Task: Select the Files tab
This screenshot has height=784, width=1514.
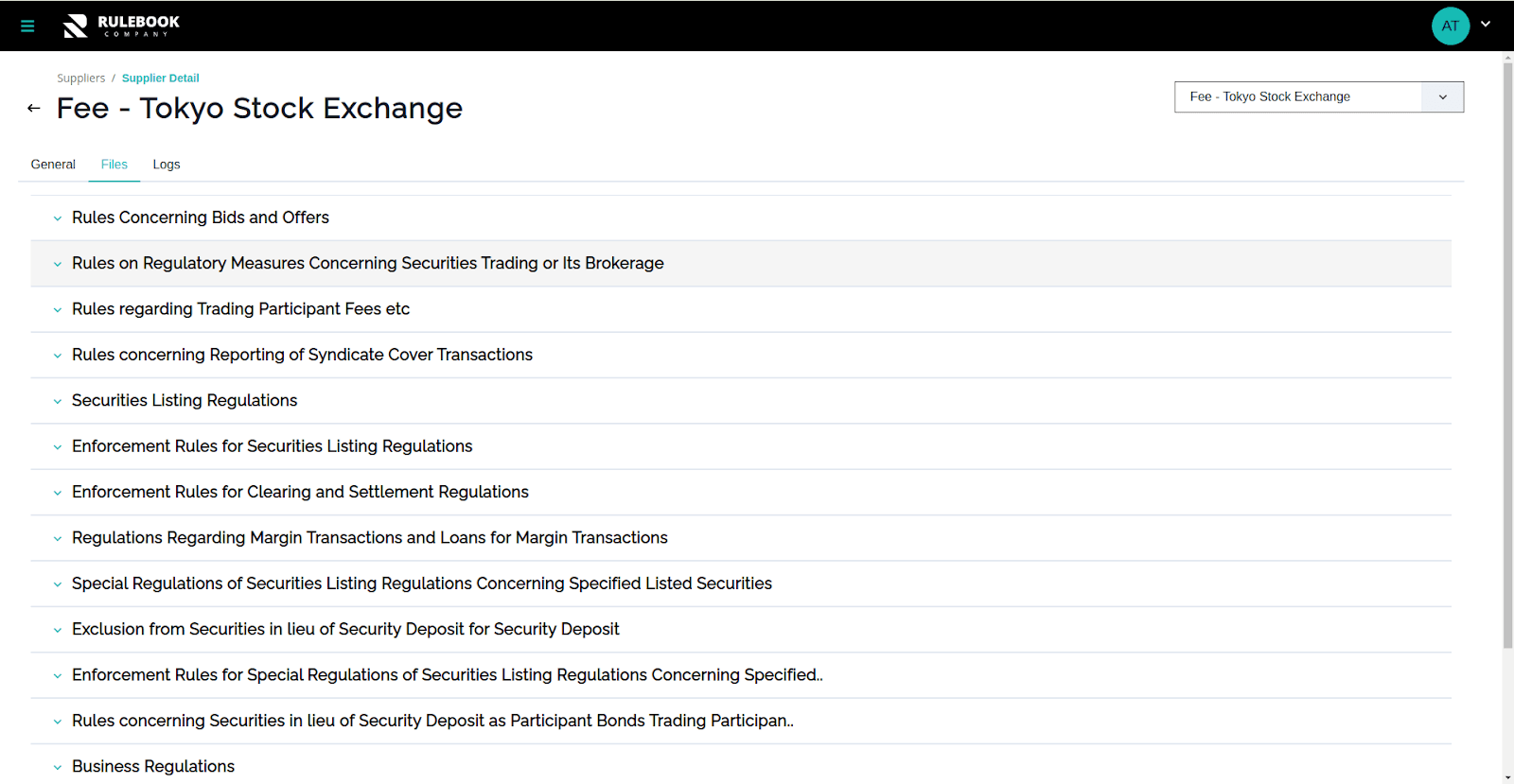Action: click(x=114, y=165)
